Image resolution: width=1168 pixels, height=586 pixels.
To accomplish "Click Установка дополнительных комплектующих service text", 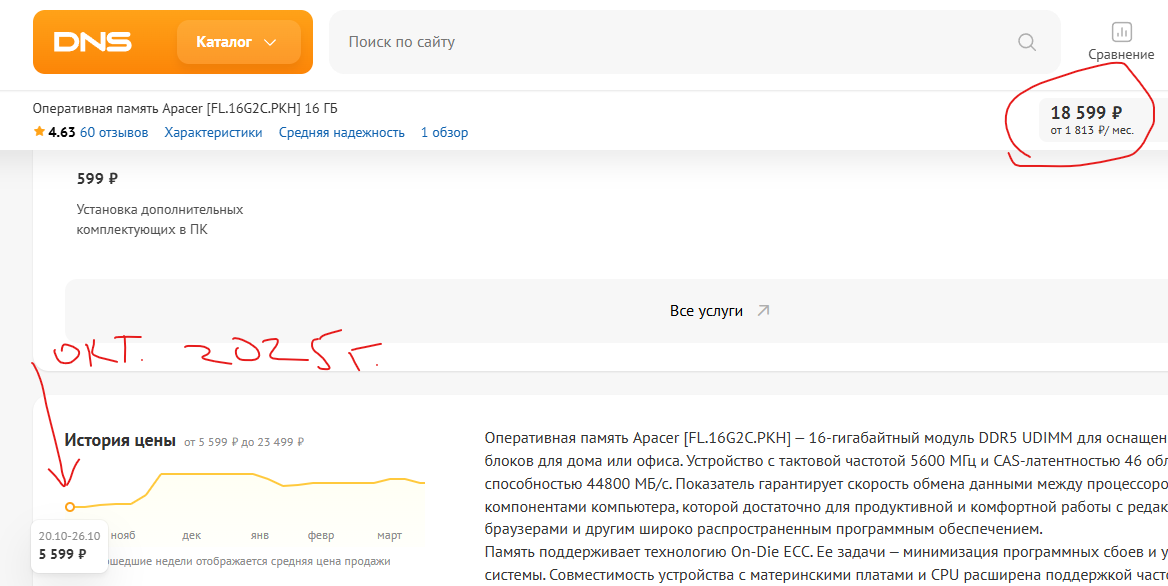I will point(159,220).
